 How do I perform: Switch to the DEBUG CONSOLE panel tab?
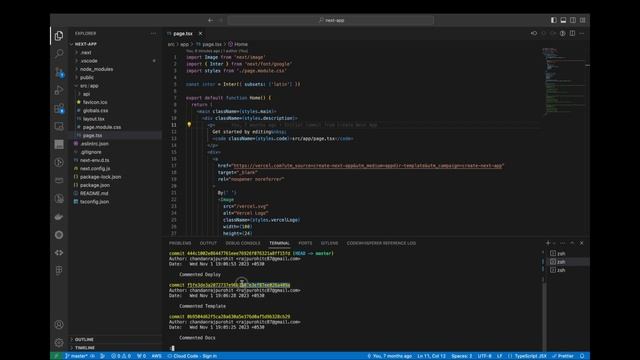click(x=243, y=243)
